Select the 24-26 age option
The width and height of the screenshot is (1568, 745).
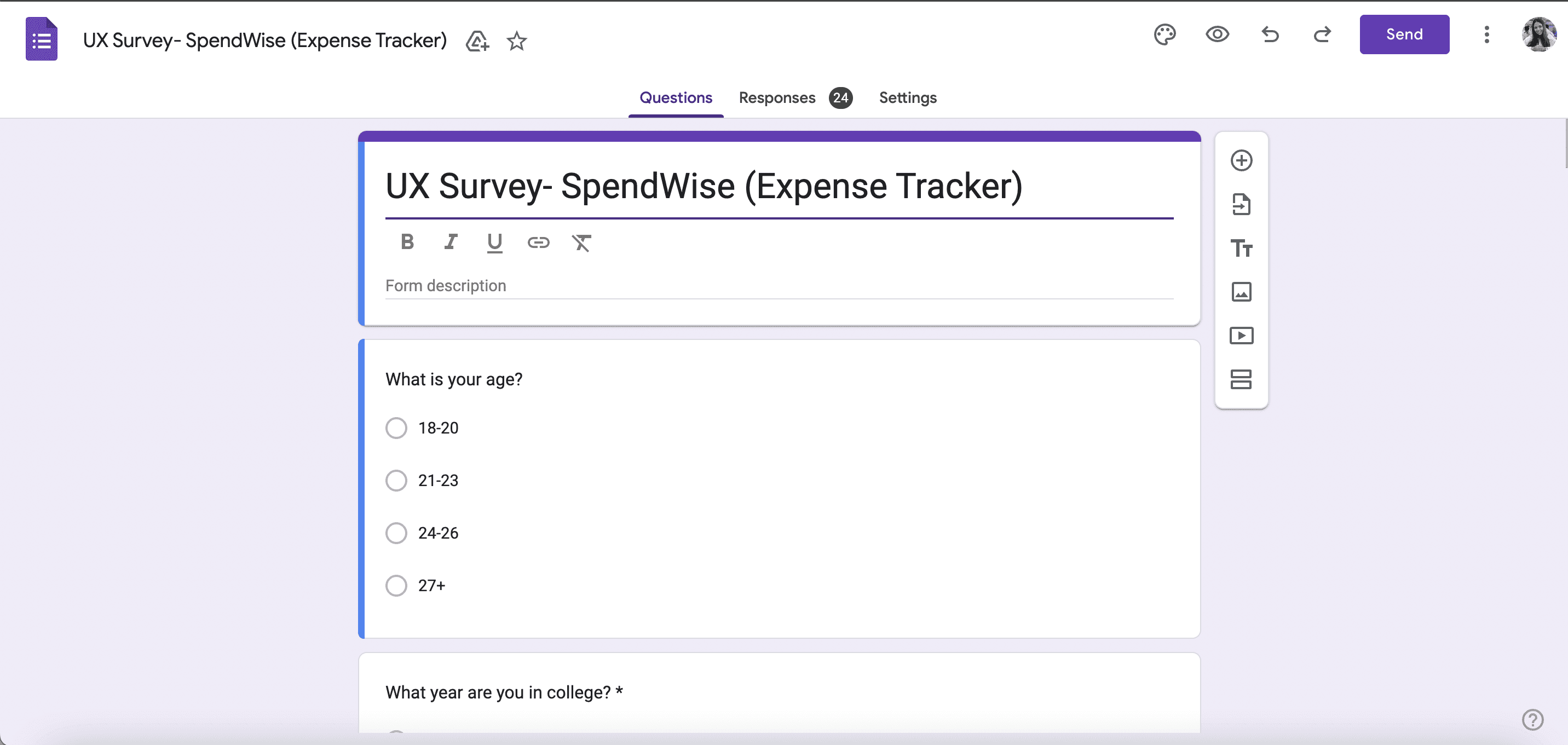(x=396, y=533)
